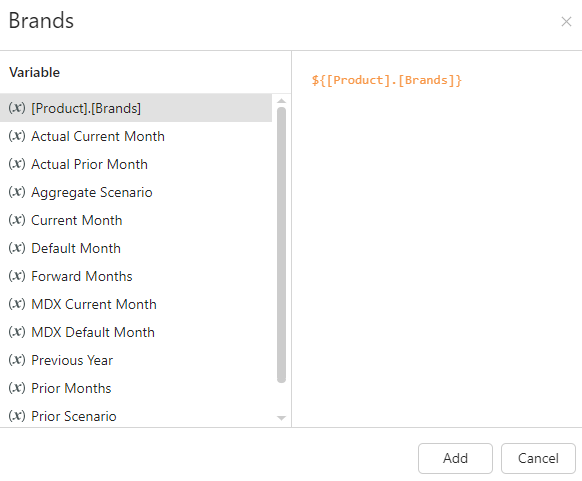Click the (x) icon beside MDX Default Month

tap(17, 332)
